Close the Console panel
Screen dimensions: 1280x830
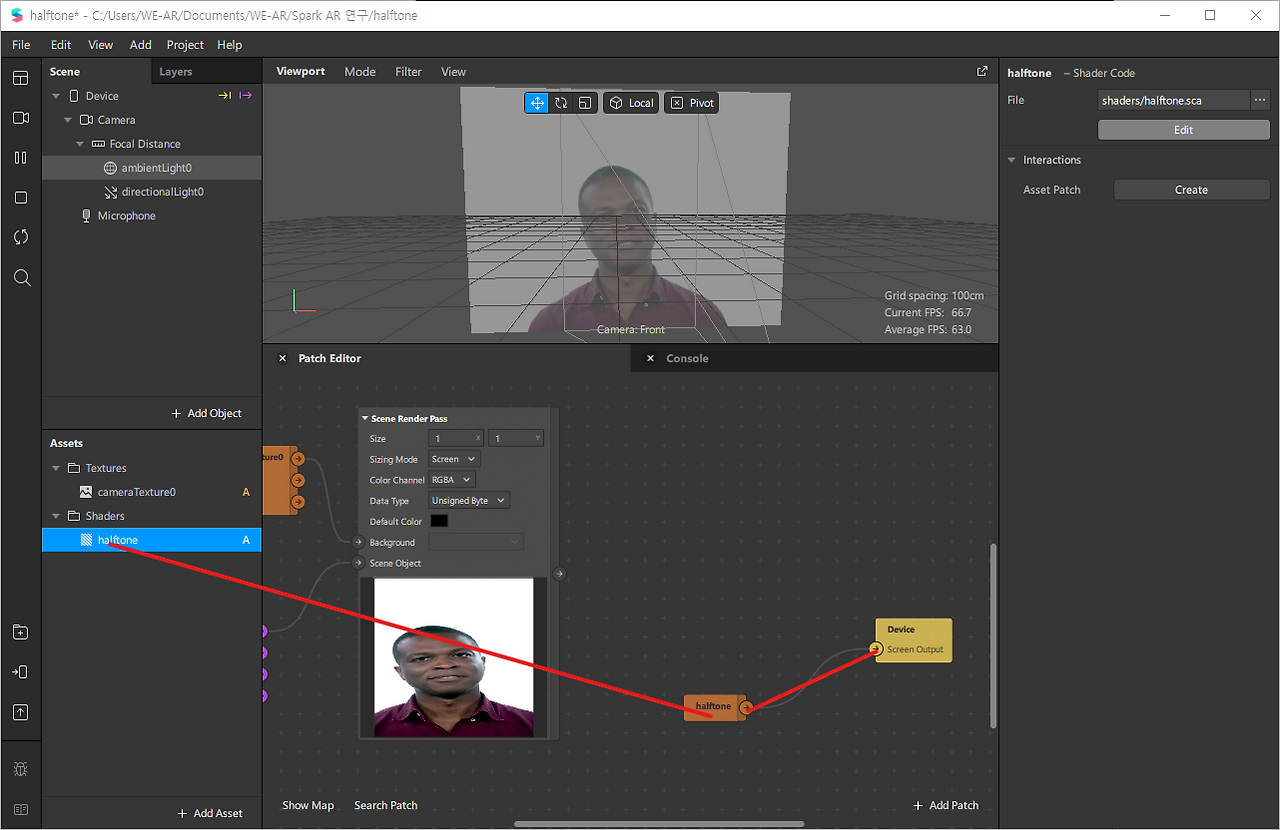(x=650, y=358)
